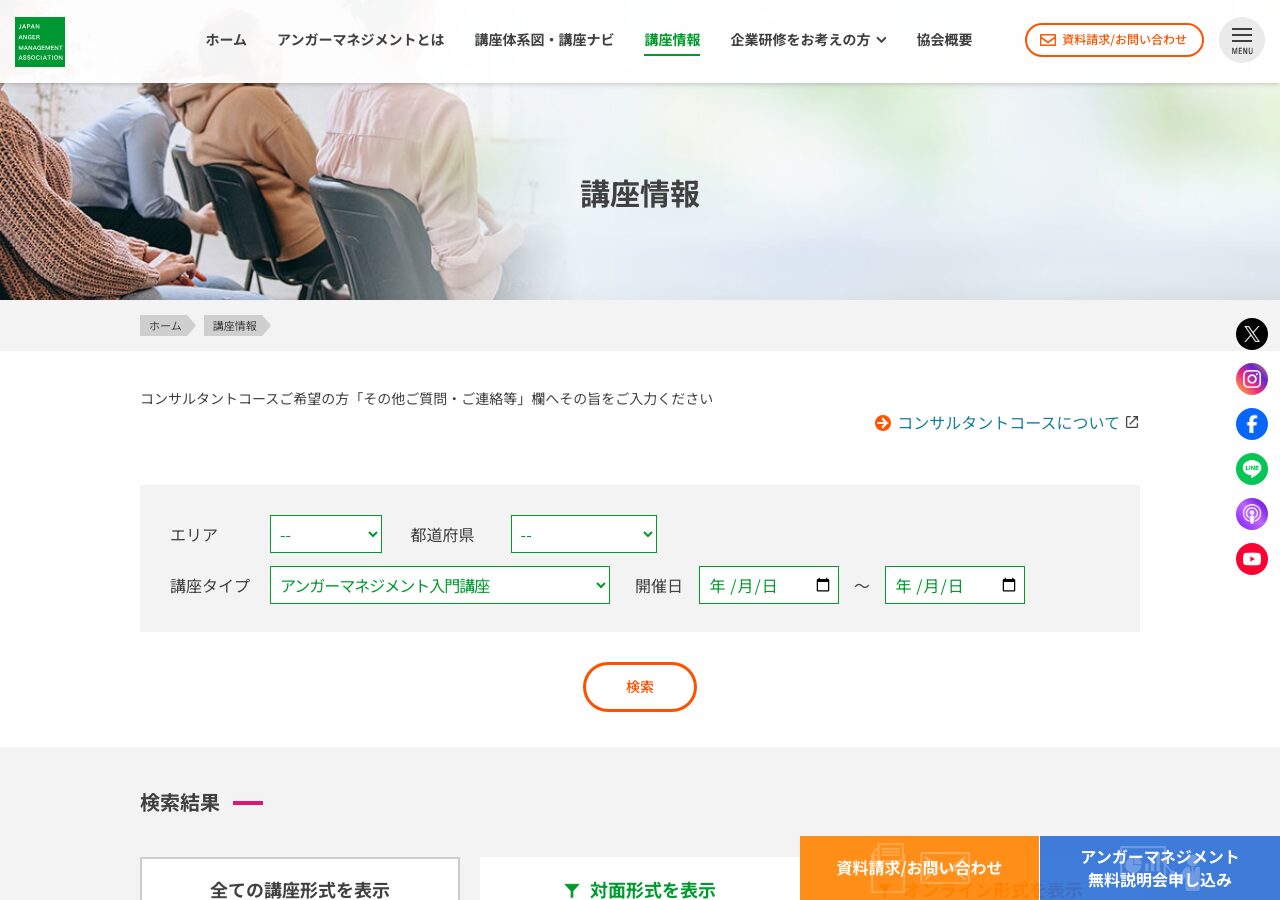Go to ホーム in the top navigation
This screenshot has height=900, width=1280.
(226, 40)
